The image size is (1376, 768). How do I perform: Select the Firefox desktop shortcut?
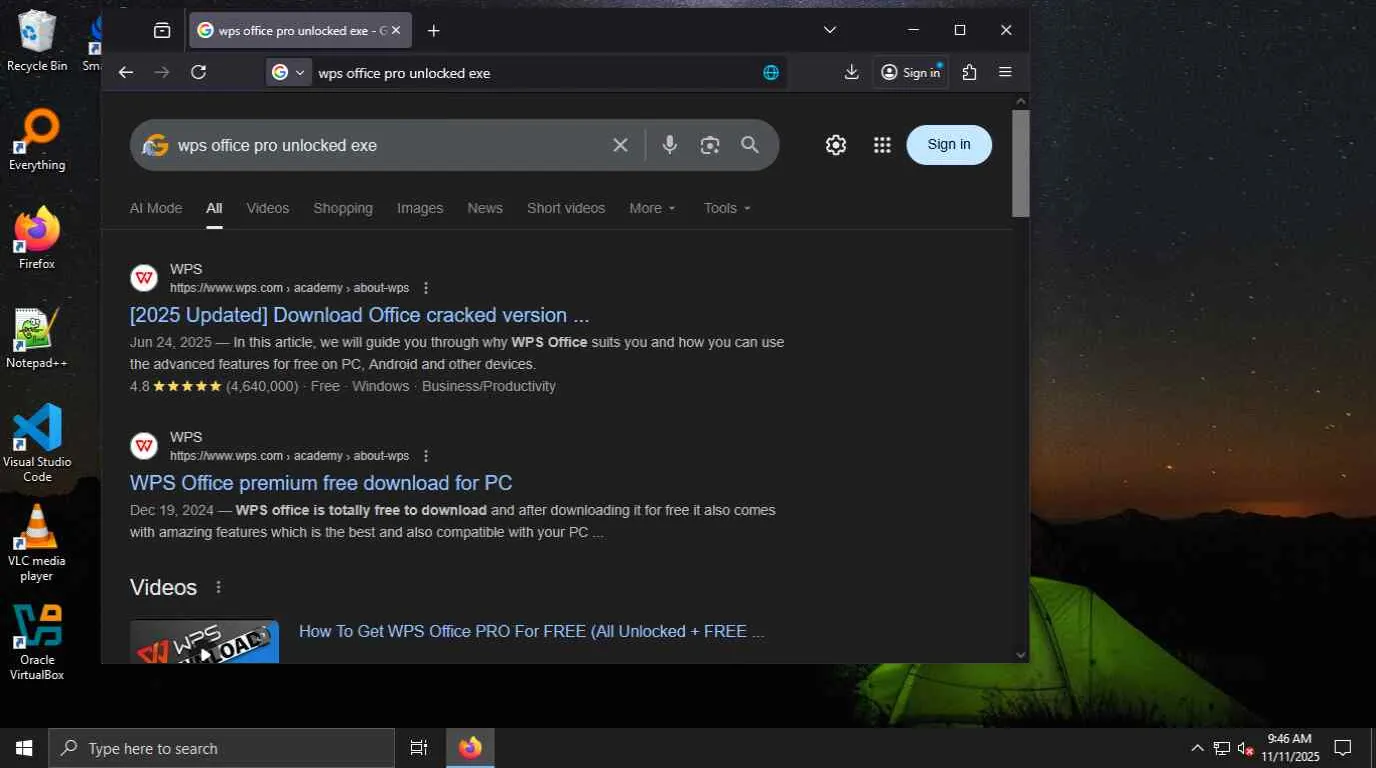[37, 239]
